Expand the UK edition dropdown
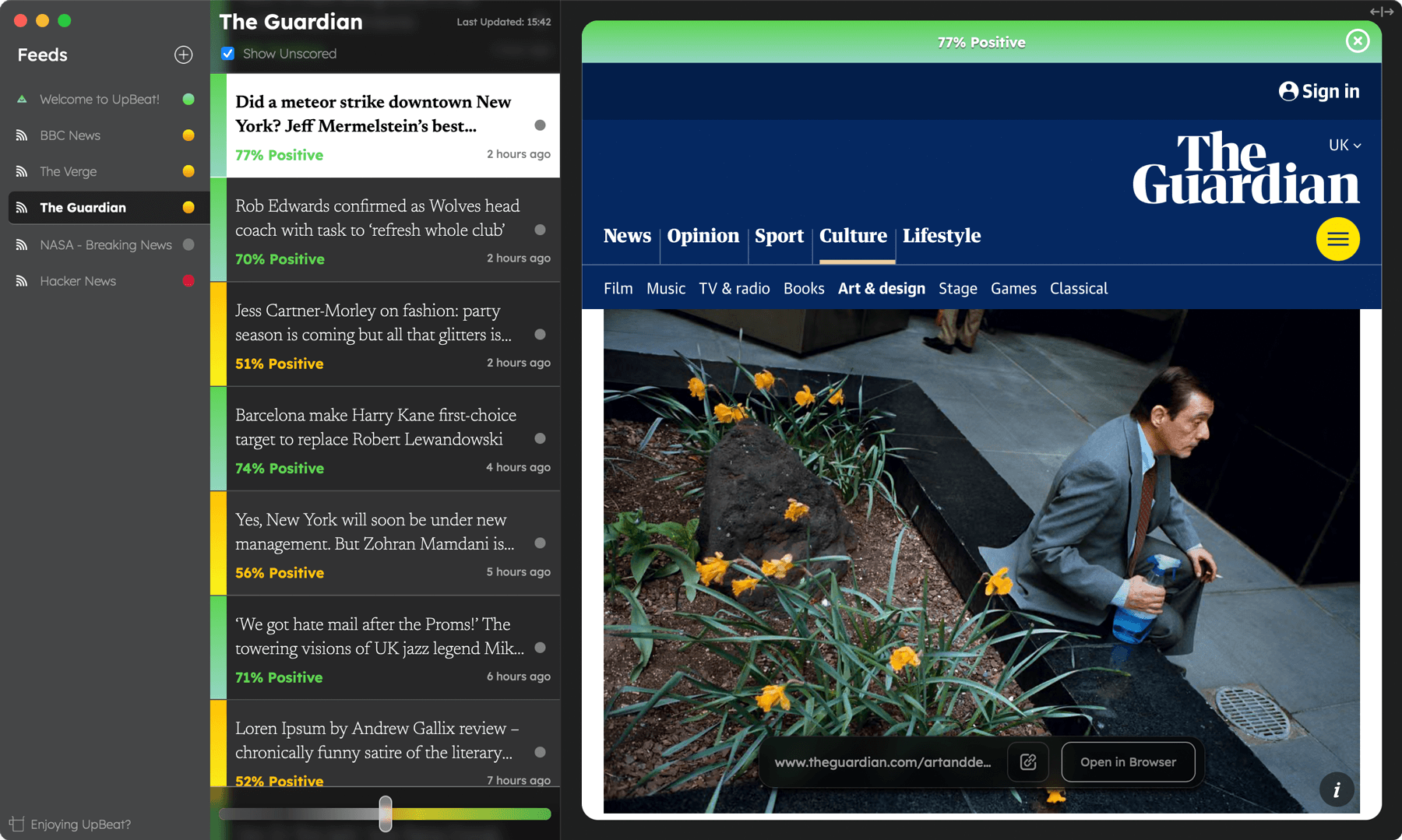 pos(1344,146)
